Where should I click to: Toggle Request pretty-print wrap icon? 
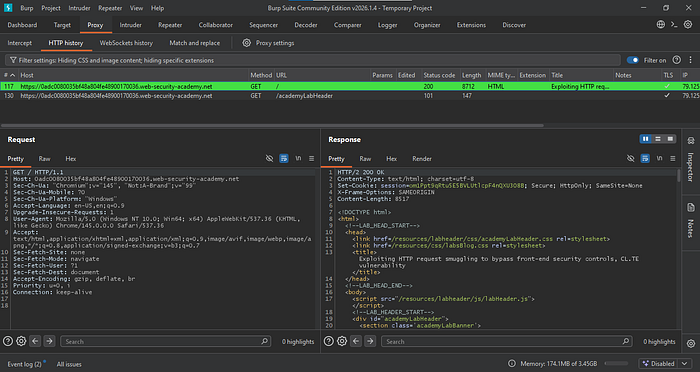283,159
